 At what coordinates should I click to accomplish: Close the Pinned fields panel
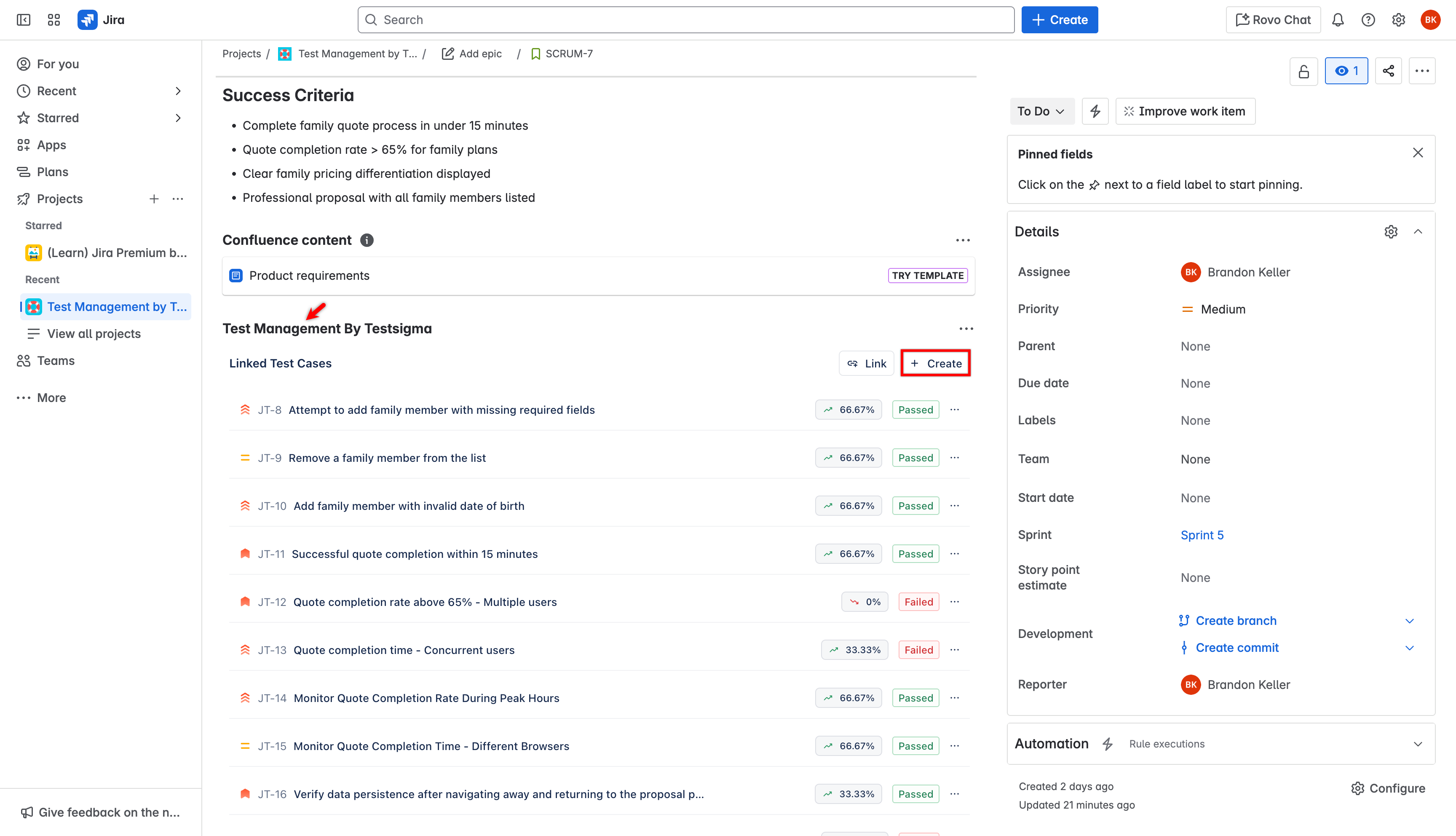tap(1418, 153)
